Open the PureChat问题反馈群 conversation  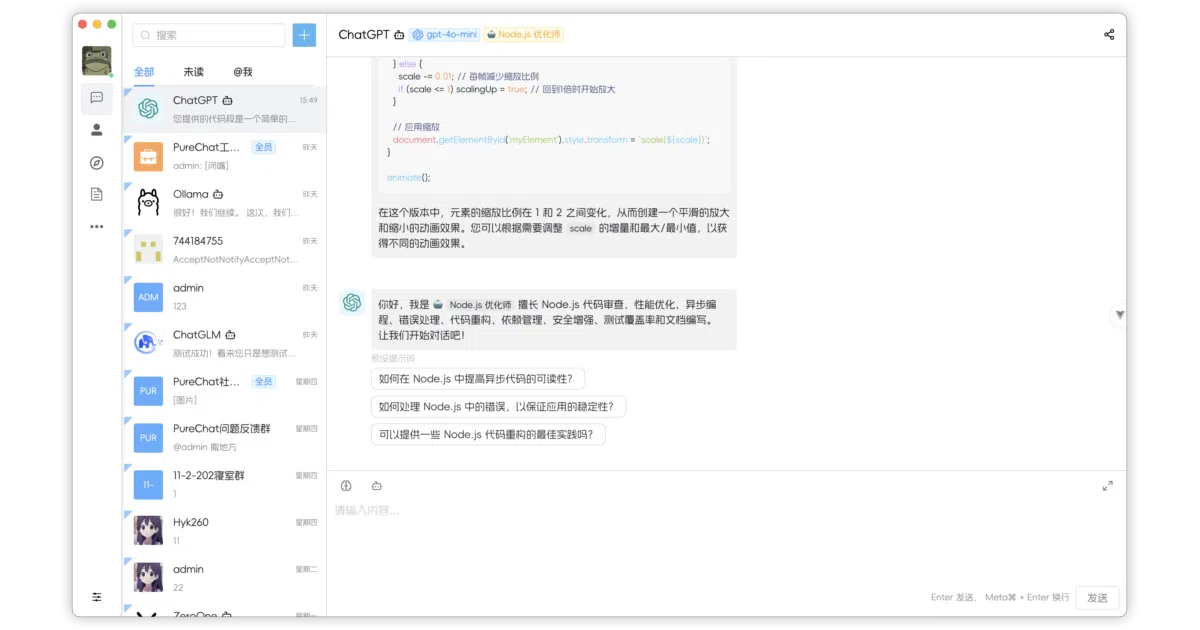pyautogui.click(x=224, y=438)
